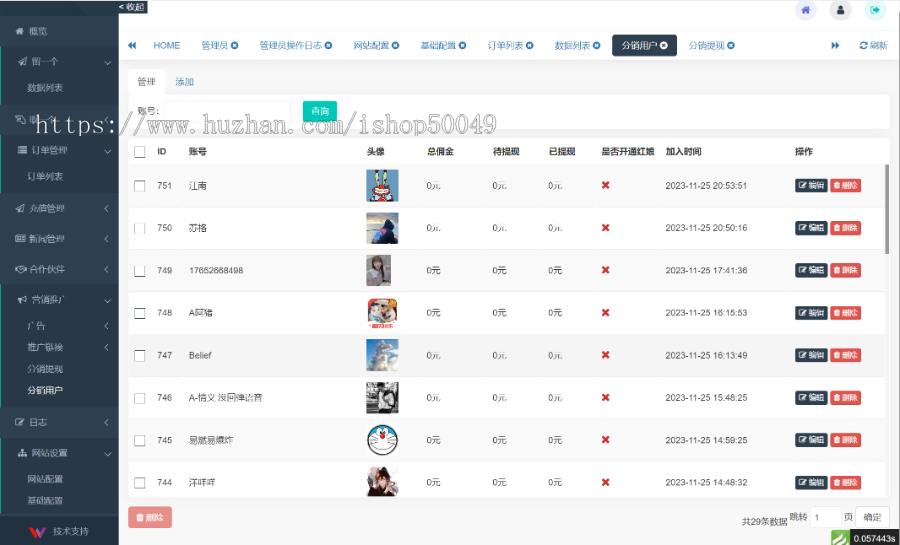Screen dimensions: 900x545
Task: Check the row checkbox for ID 745
Action: click(x=139, y=441)
